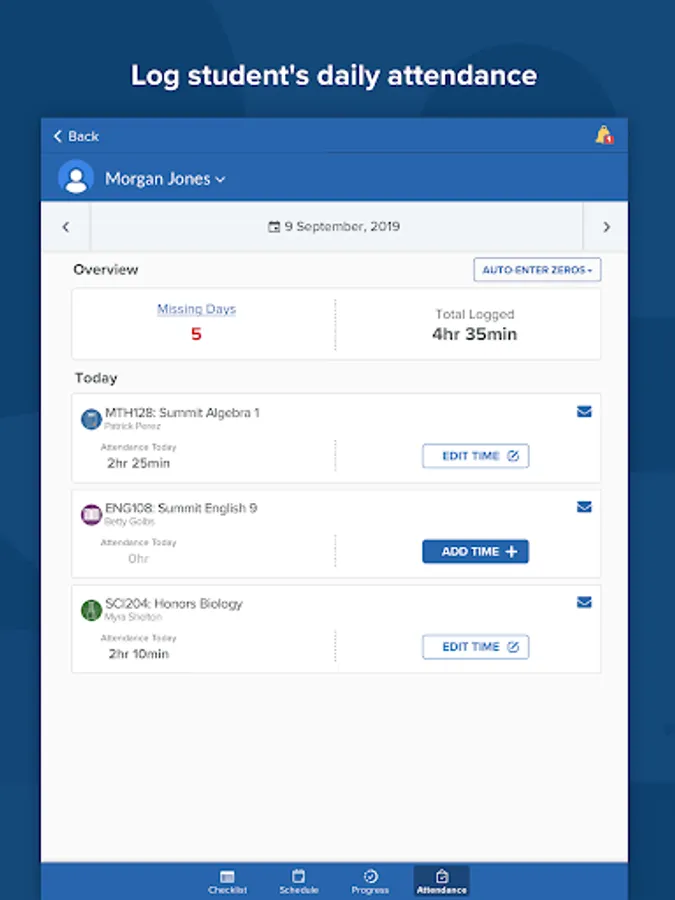The height and width of the screenshot is (900, 675).
Task: Open notifications bell icon
Action: (604, 135)
